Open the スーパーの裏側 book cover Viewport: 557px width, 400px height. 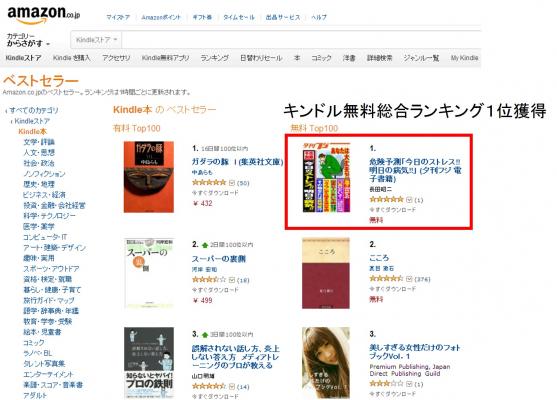point(149,273)
